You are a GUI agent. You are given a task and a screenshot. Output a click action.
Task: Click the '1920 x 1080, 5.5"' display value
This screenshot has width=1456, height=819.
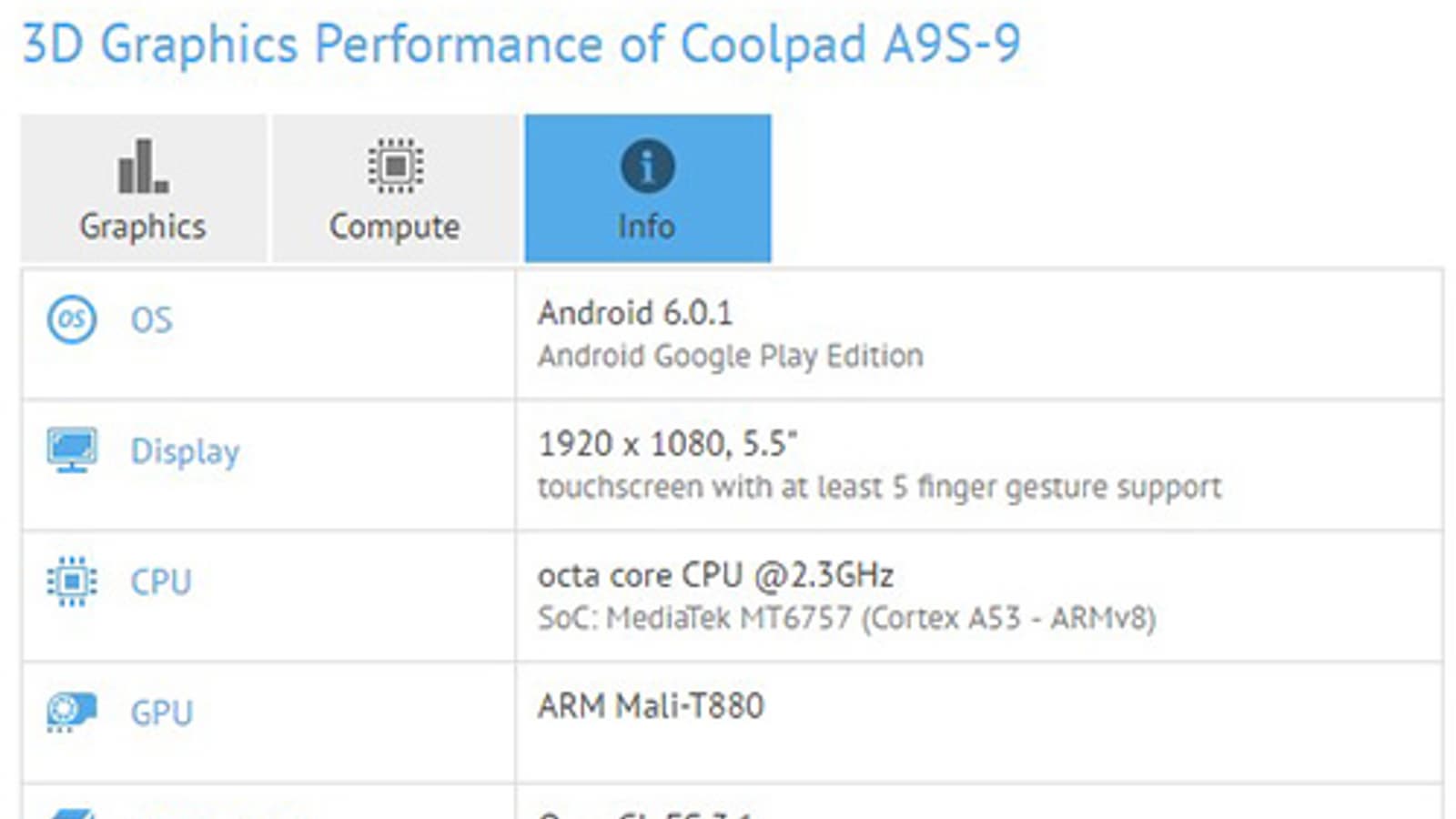coord(668,444)
